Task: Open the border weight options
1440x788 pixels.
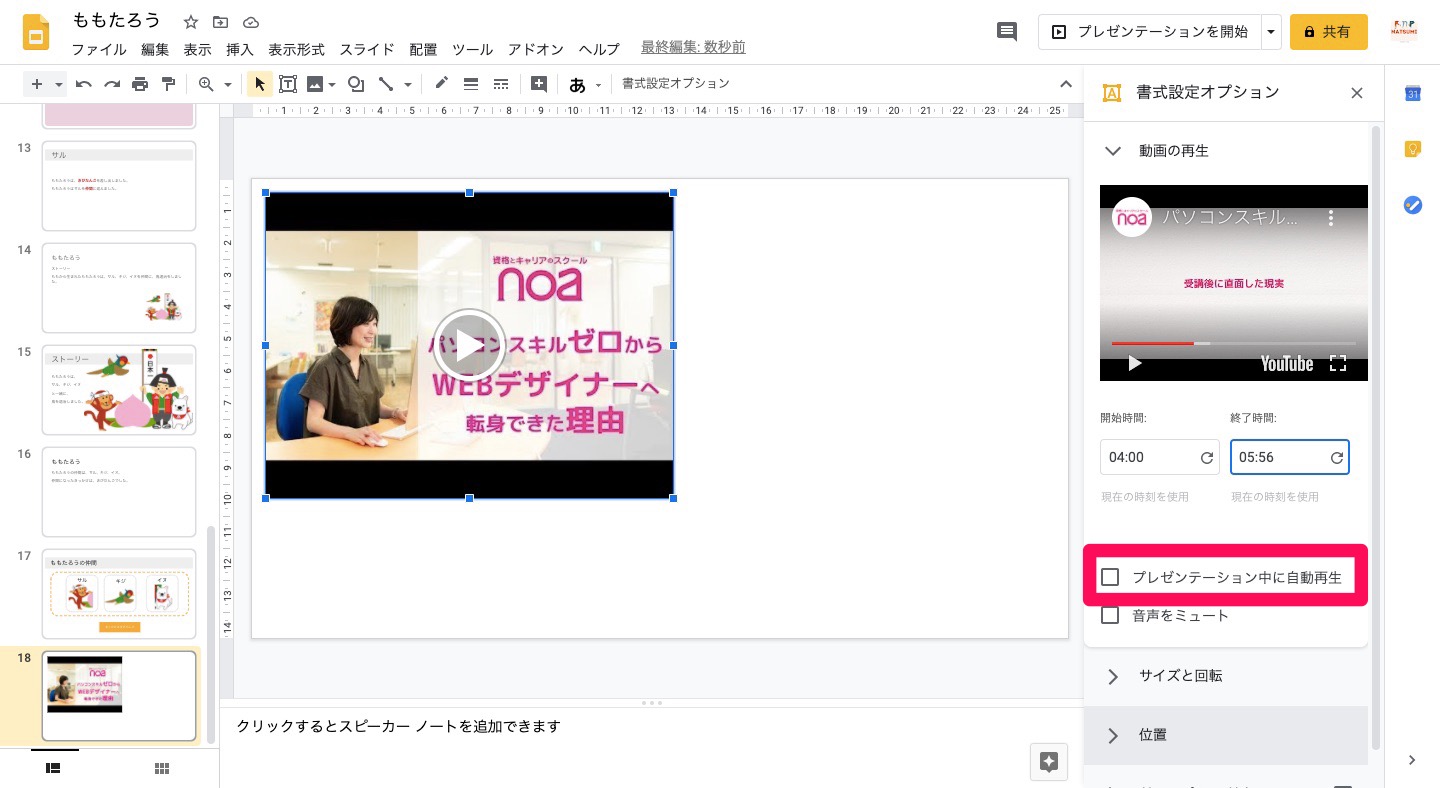Action: 471,84
